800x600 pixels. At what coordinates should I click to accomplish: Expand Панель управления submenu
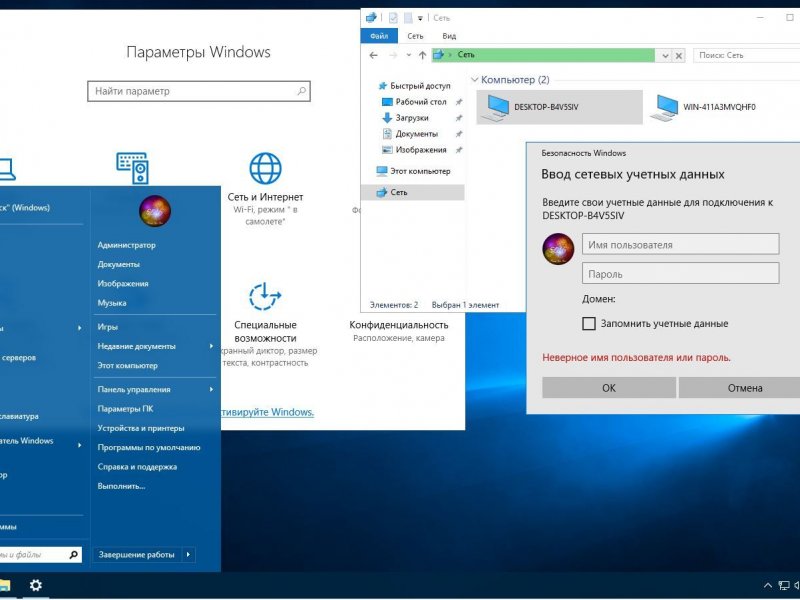pyautogui.click(x=211, y=389)
